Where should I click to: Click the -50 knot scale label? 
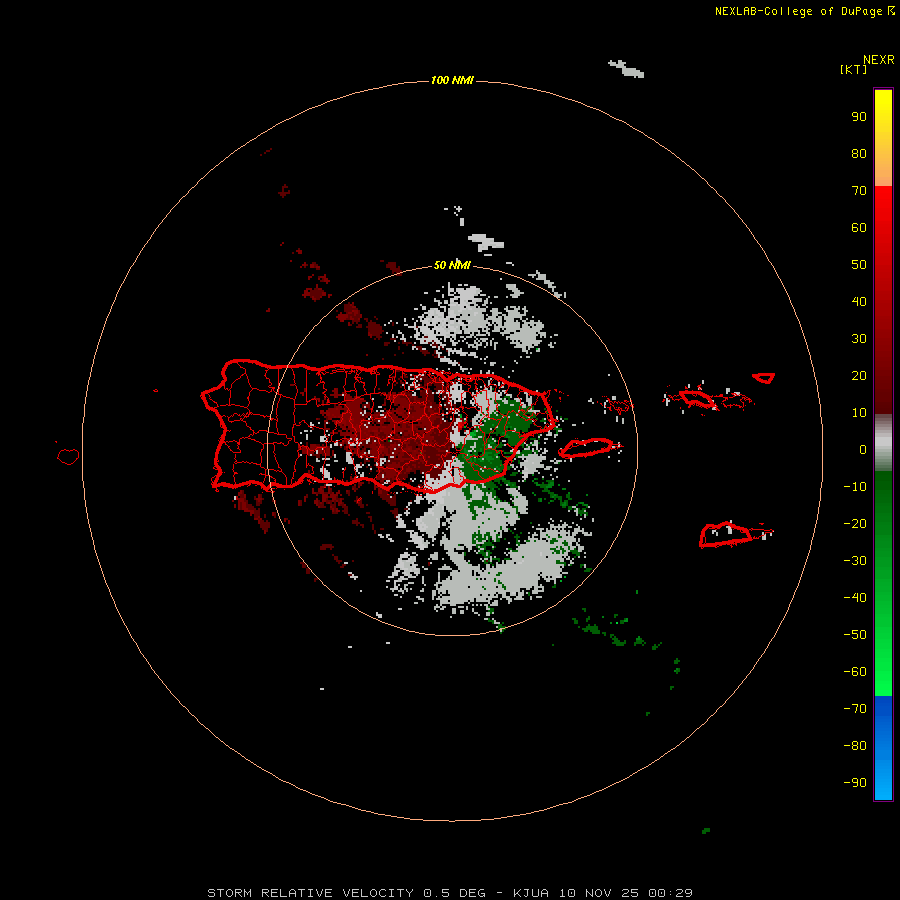(855, 635)
